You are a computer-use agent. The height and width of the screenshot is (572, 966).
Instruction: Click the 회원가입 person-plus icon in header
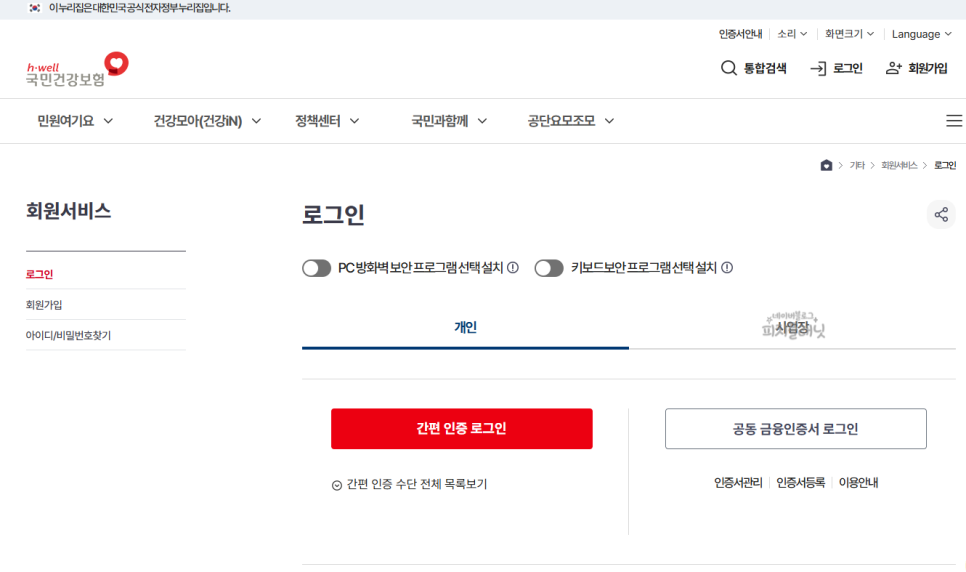[893, 68]
